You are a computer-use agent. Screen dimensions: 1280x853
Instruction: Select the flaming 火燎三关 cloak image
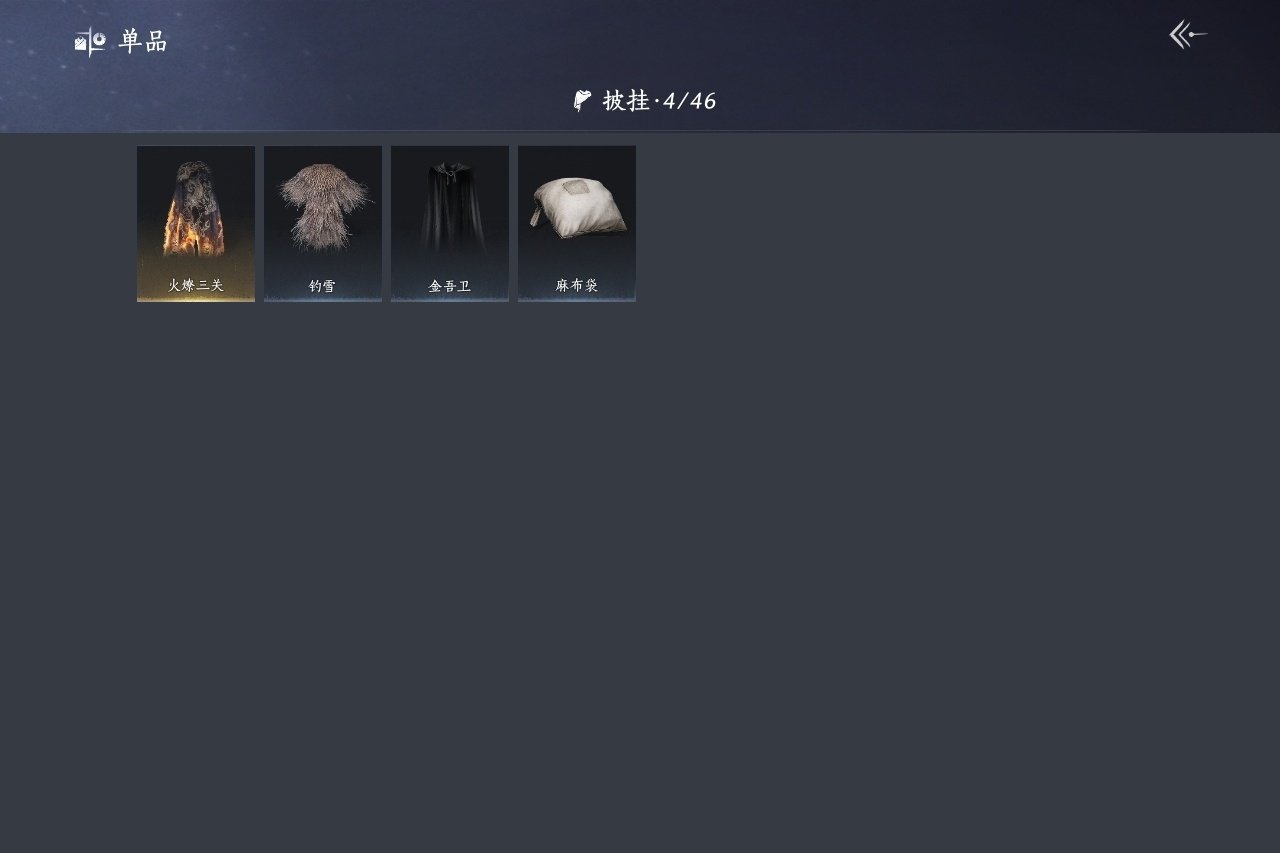pos(196,208)
